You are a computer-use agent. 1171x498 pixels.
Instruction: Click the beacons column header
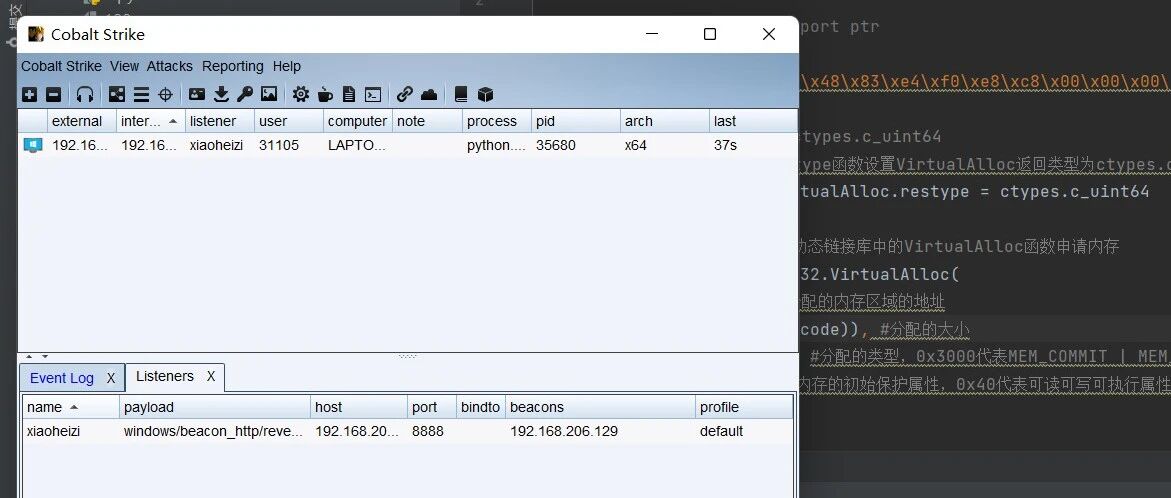click(x=600, y=408)
